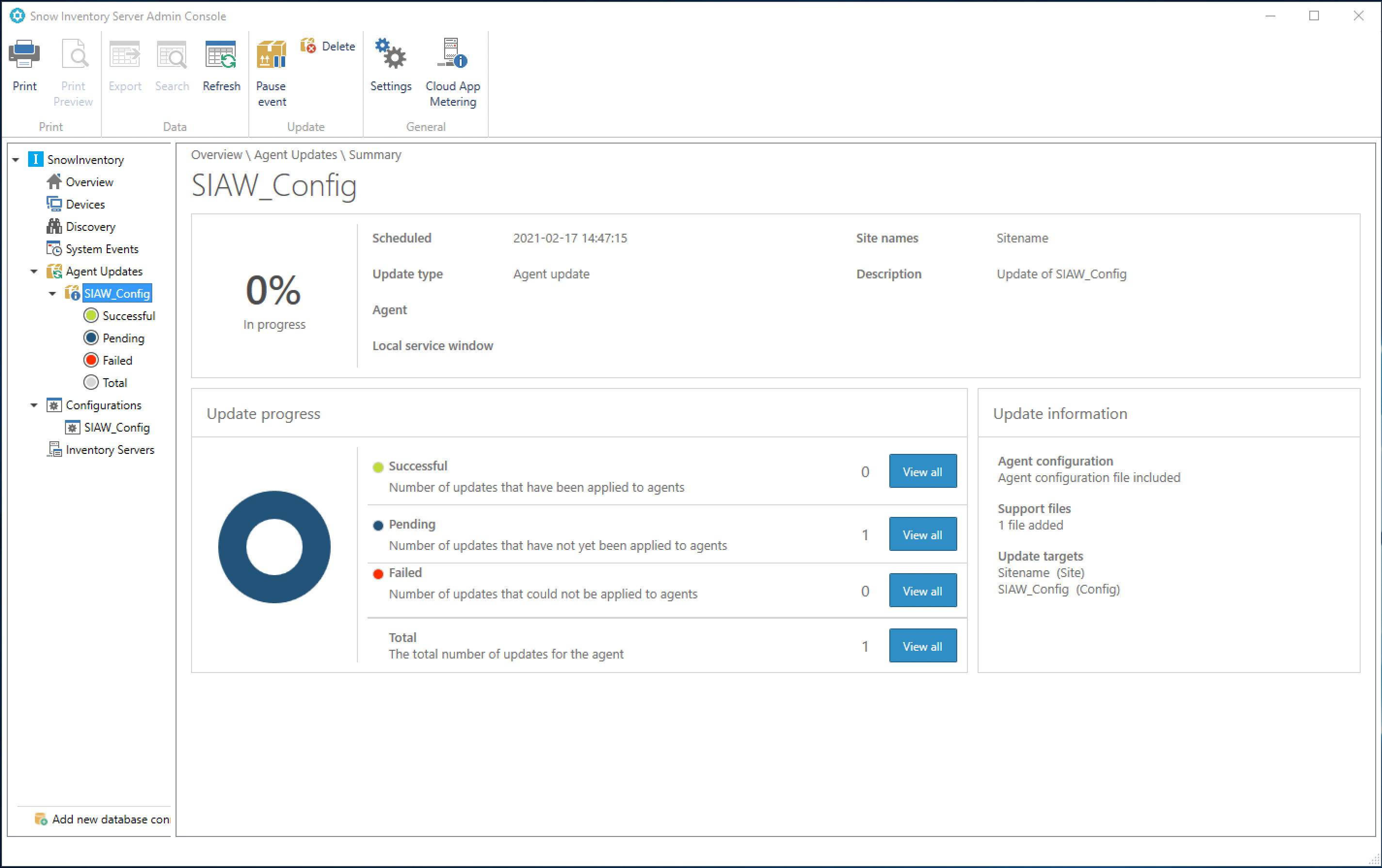Open the System Events tree item
Viewport: 1382px width, 868px height.
point(102,249)
